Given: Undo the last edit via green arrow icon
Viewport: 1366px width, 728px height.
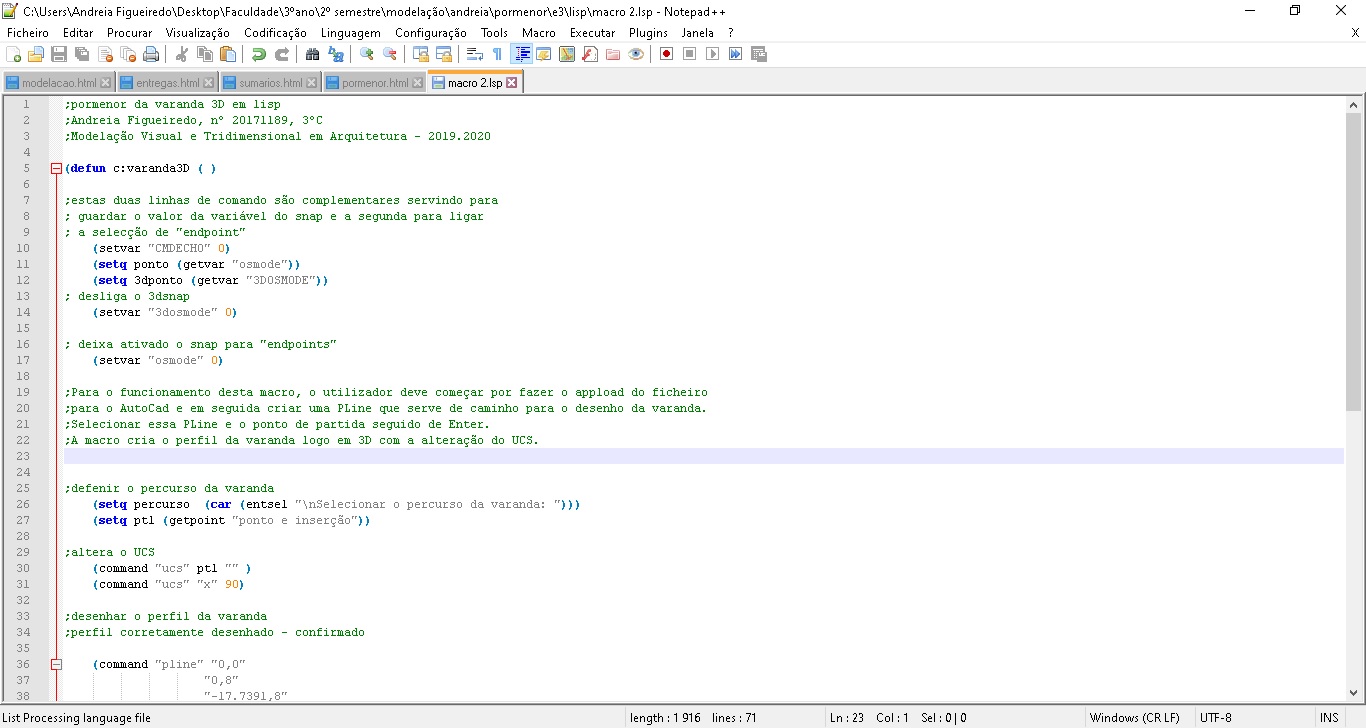Looking at the screenshot, I should 259,54.
